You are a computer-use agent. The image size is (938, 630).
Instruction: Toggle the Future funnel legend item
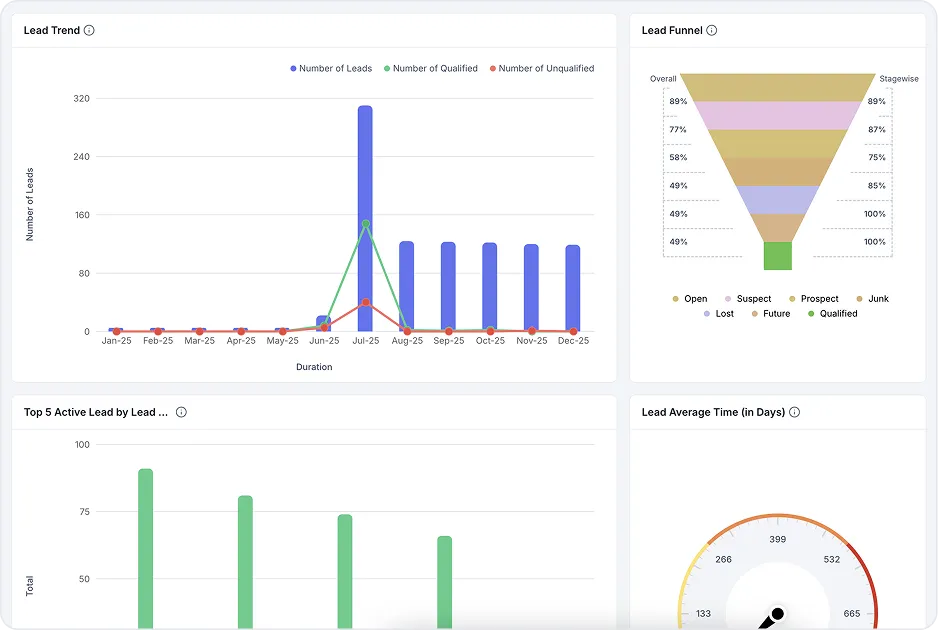[x=771, y=314]
